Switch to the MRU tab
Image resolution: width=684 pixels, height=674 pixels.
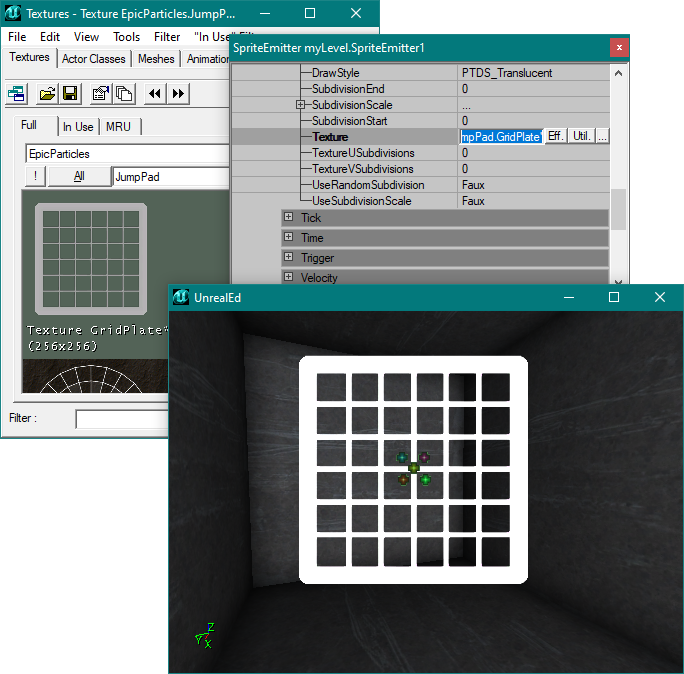pos(118,127)
